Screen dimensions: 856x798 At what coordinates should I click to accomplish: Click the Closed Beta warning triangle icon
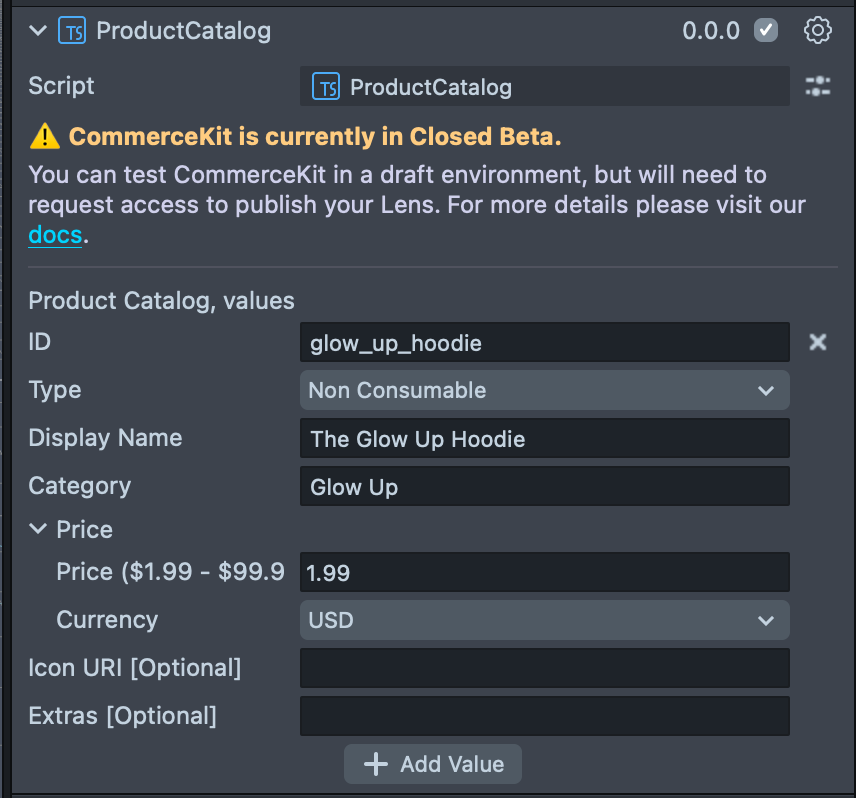click(x=45, y=137)
